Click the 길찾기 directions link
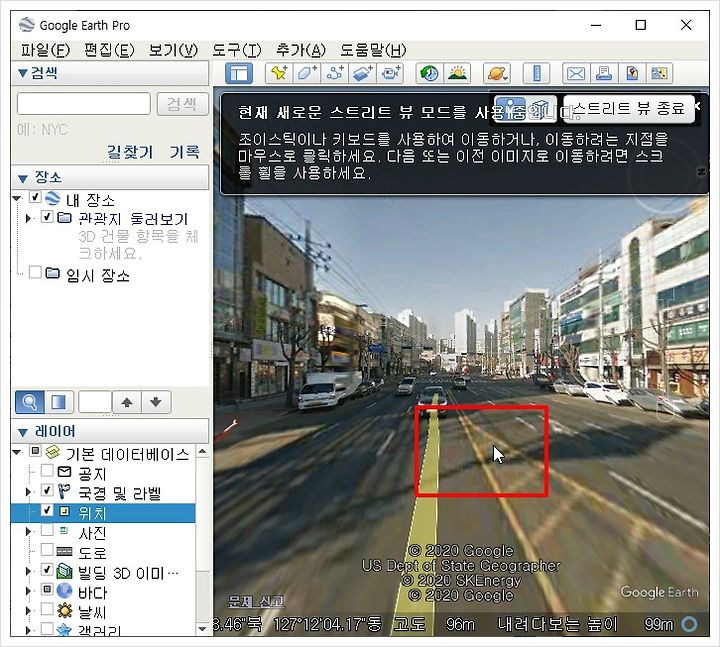The image size is (720, 647). click(x=129, y=152)
